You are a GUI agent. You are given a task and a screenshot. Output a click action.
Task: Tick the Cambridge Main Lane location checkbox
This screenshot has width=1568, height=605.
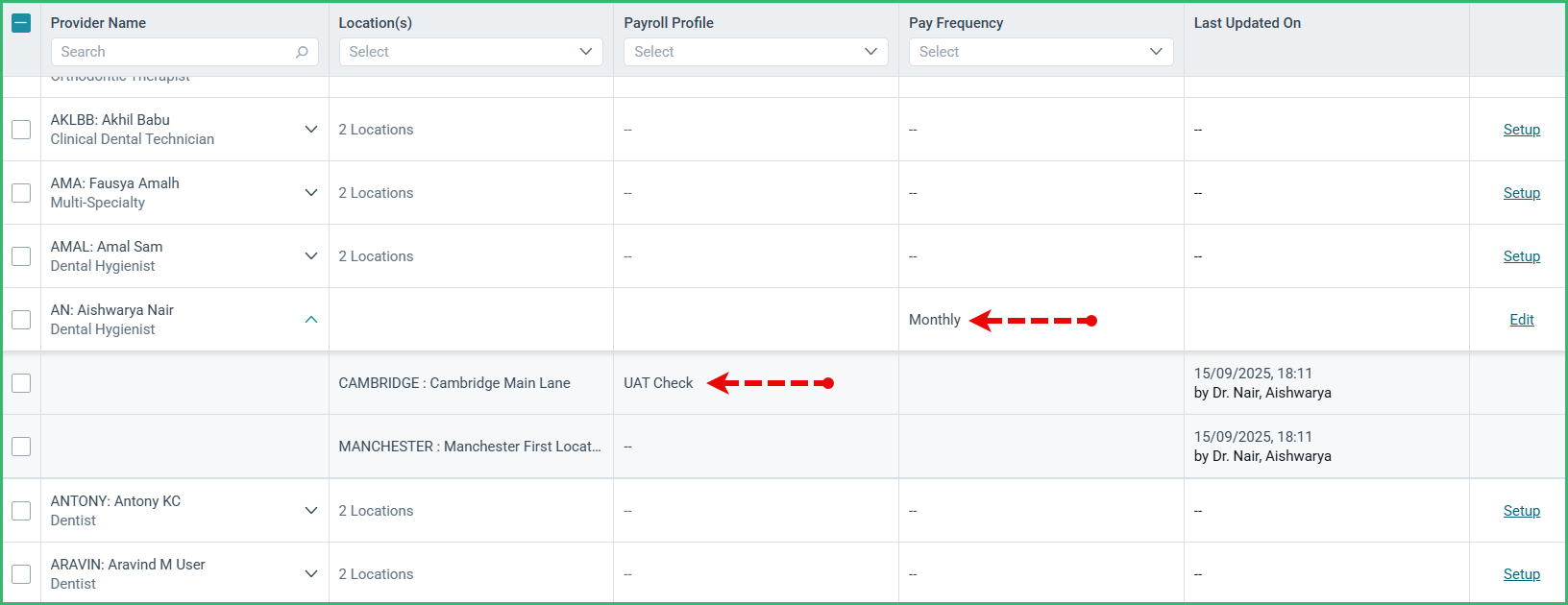[21, 383]
